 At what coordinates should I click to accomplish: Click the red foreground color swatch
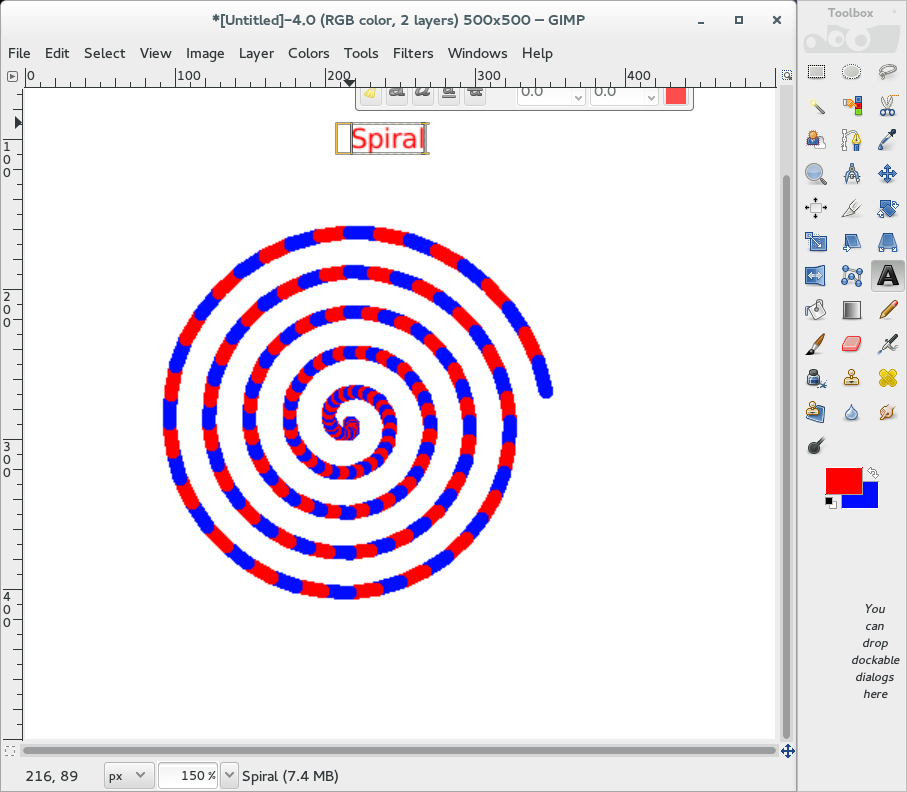click(842, 480)
